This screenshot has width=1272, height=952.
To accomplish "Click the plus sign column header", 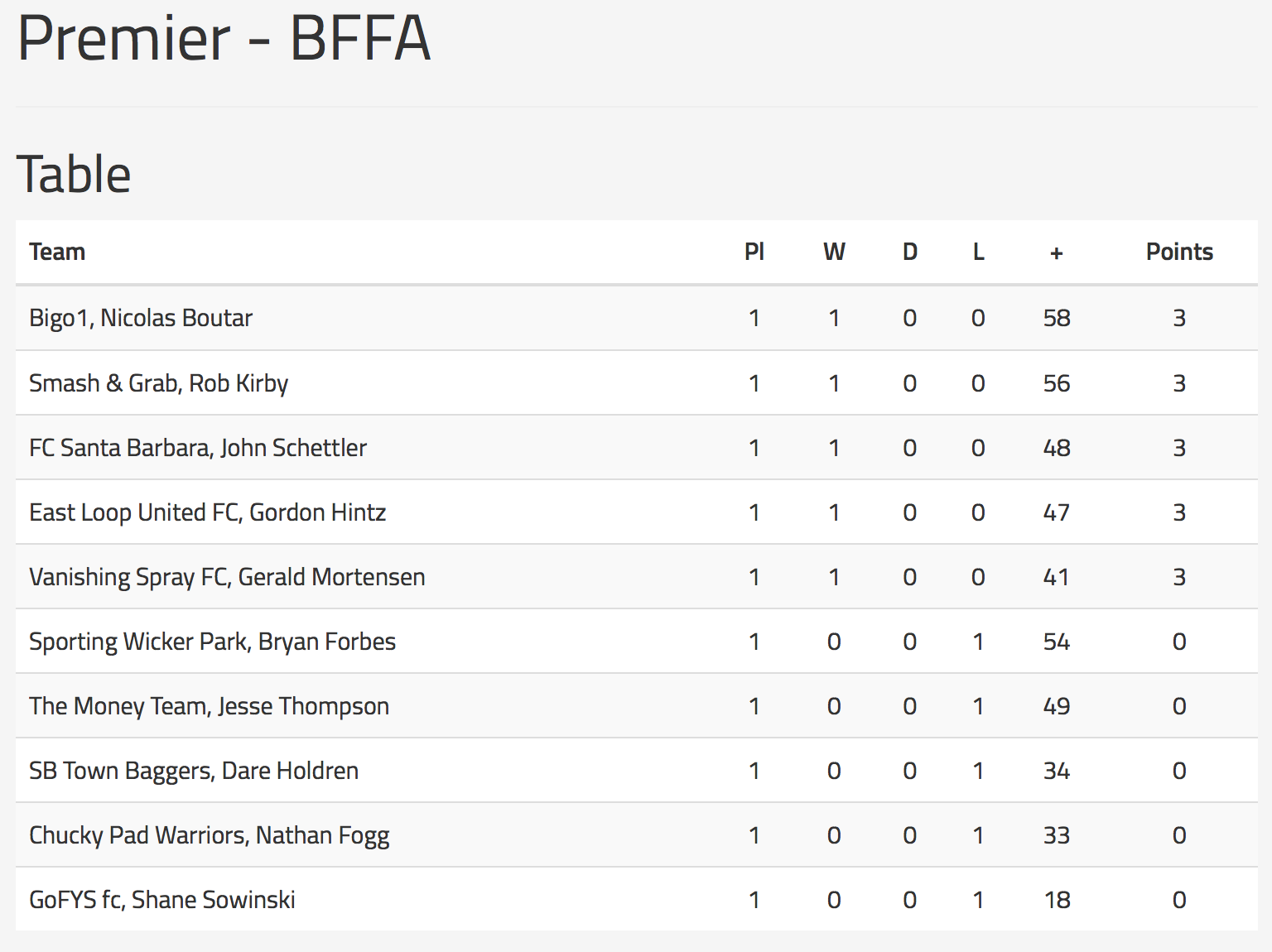I will coord(1056,253).
